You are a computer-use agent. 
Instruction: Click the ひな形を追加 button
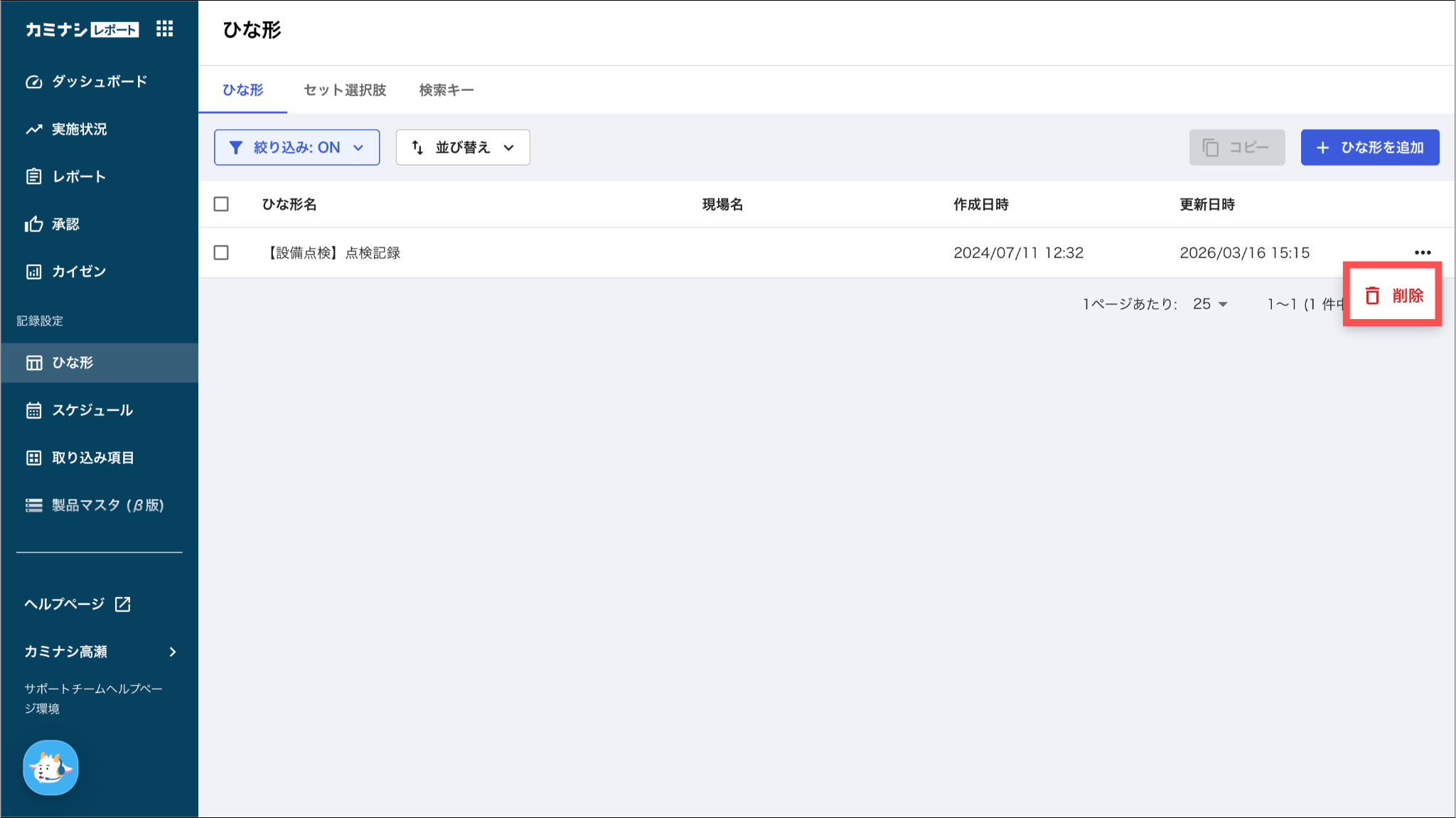pos(1369,147)
